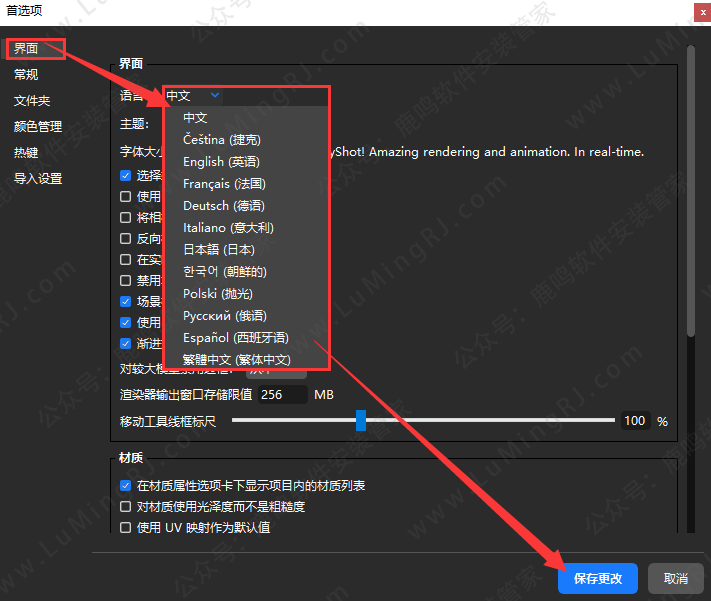711x601 pixels.
Task: Click the 语言 dropdown chevron arrow
Action: pyautogui.click(x=215, y=96)
